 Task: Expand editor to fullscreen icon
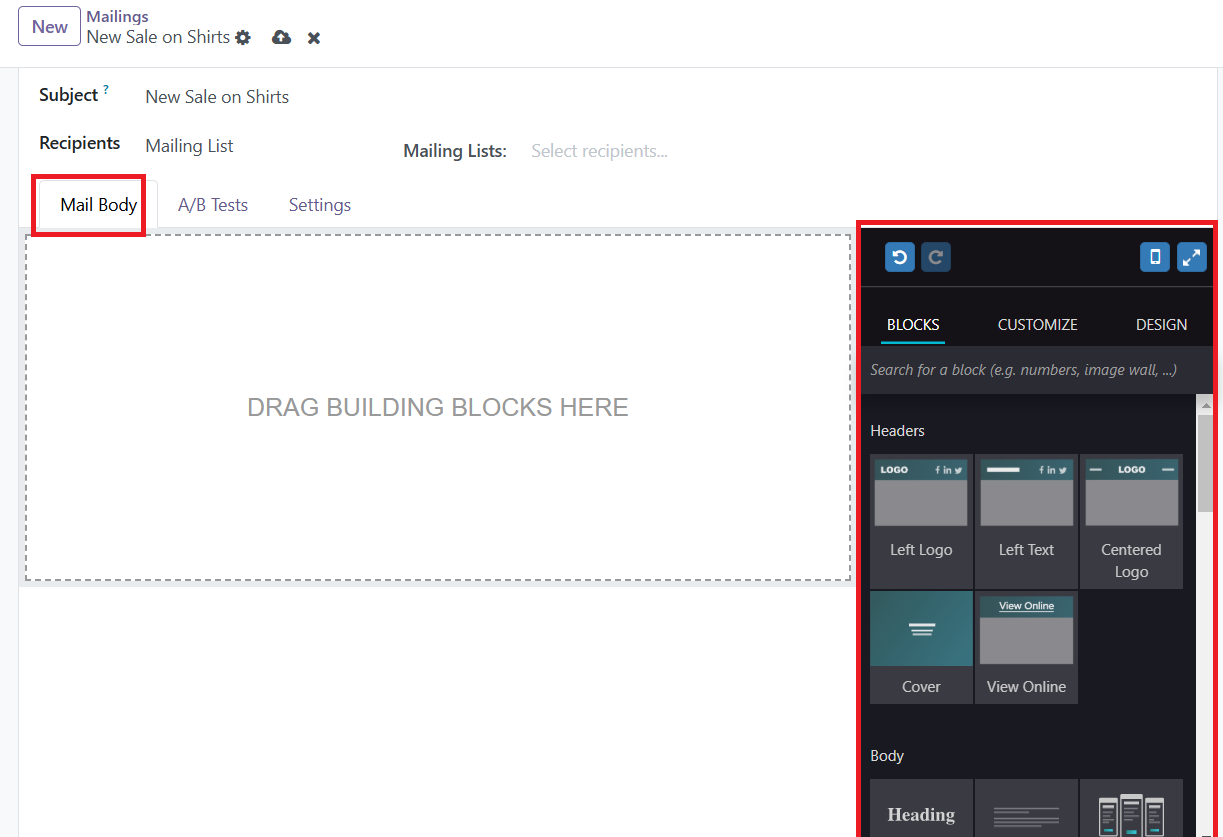[x=1192, y=257]
